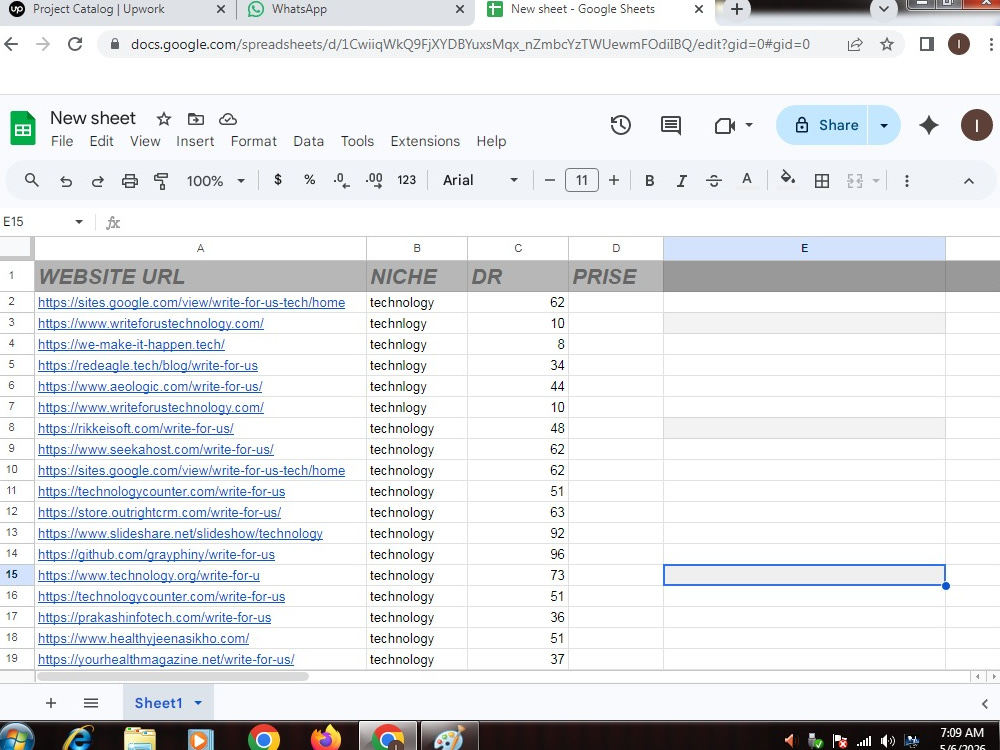Add a new sheet with plus button
Screen dimensions: 1000x750
(x=51, y=703)
